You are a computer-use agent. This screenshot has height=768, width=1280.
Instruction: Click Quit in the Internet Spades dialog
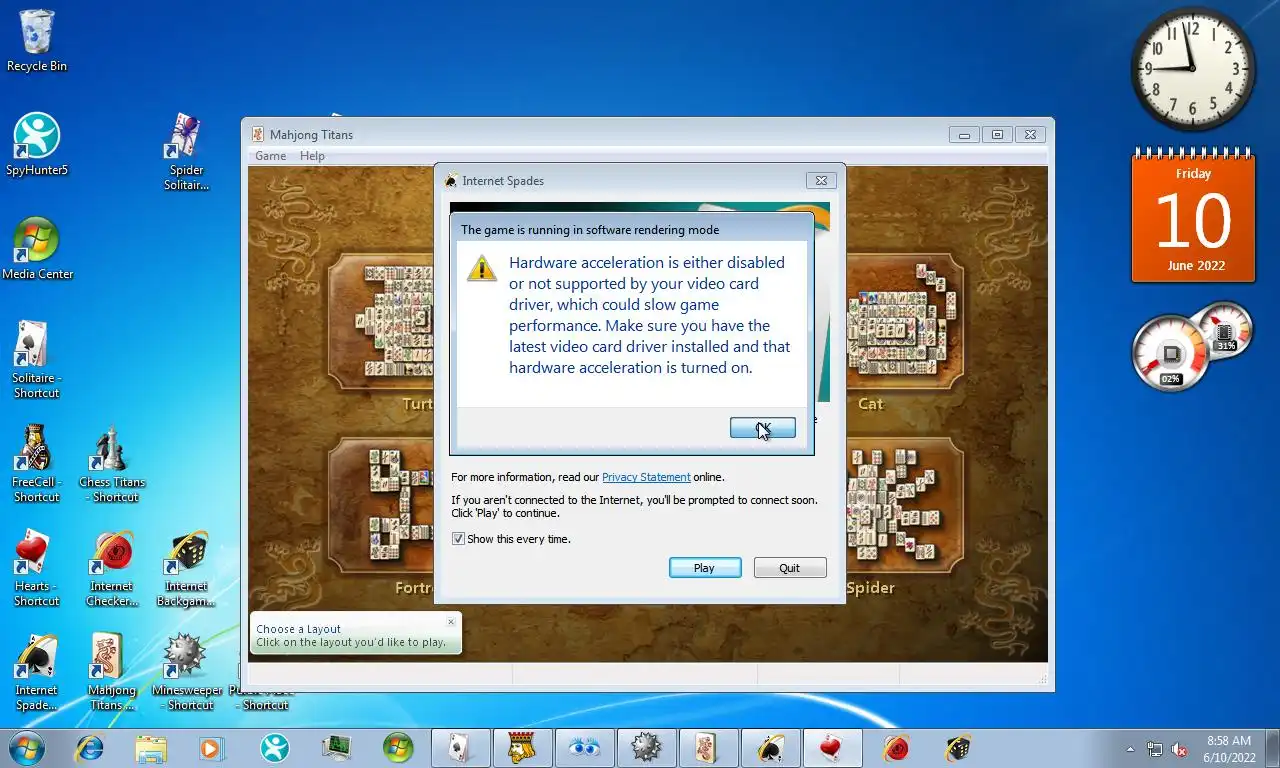(x=790, y=568)
